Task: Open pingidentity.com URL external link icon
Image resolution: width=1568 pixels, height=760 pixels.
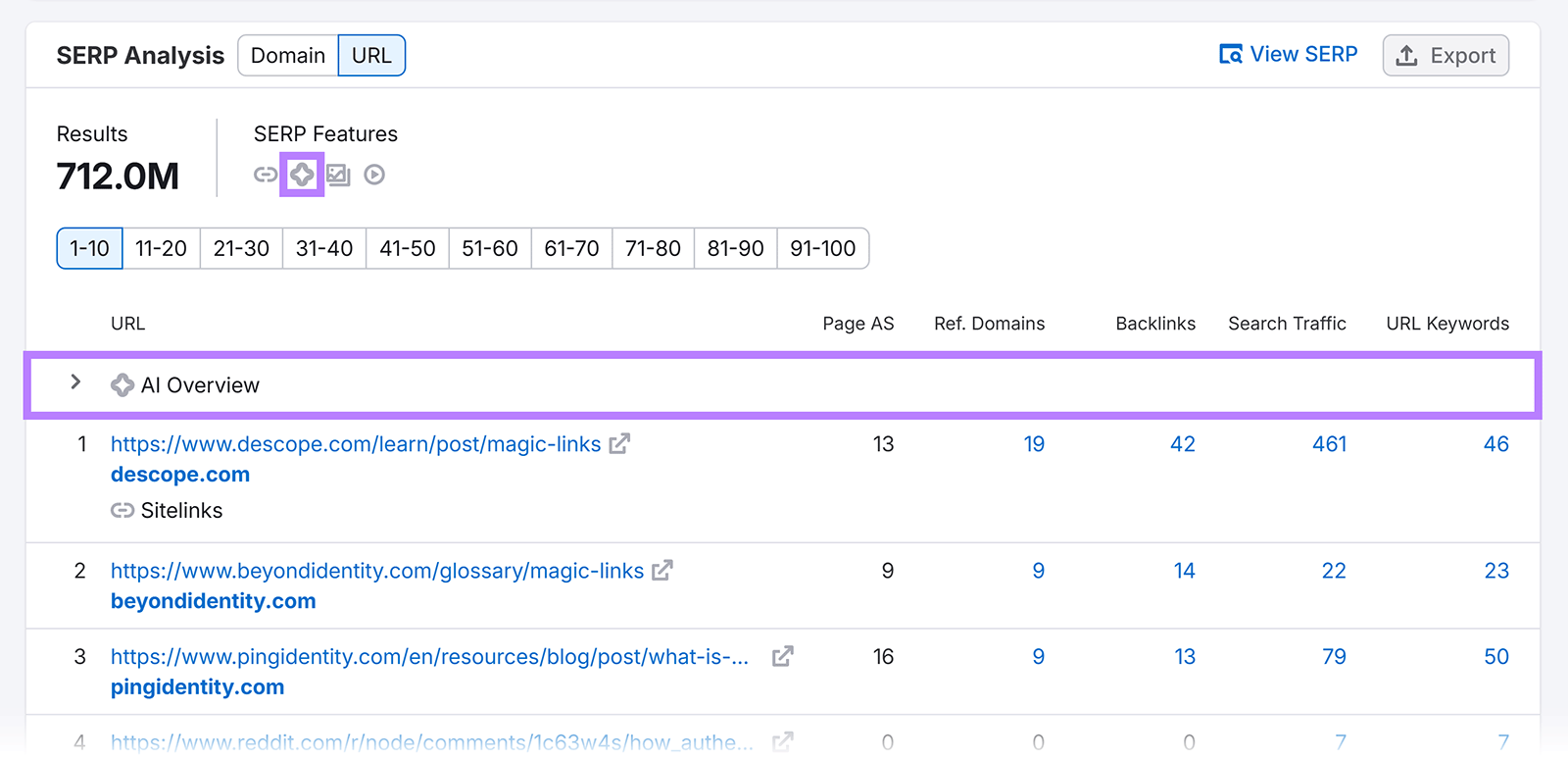Action: [782, 657]
